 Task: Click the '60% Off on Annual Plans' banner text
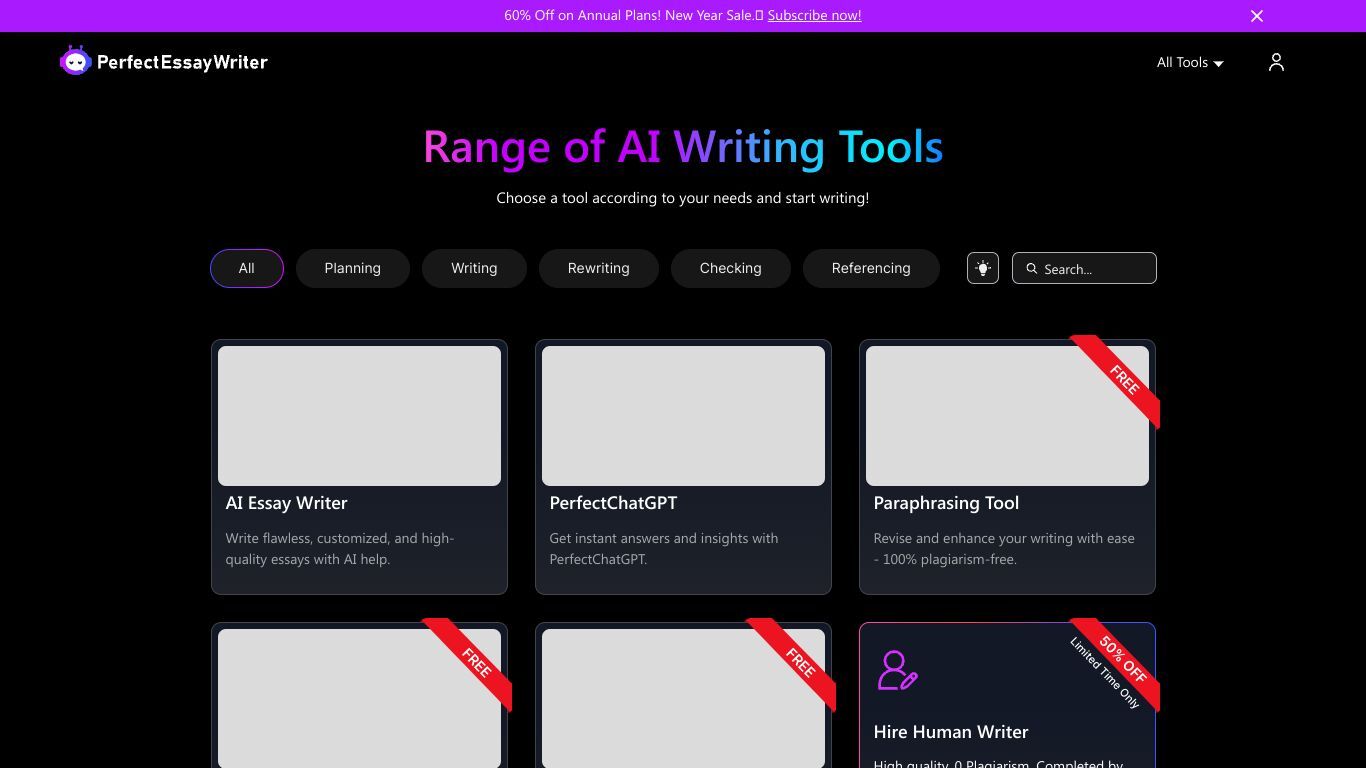633,16
